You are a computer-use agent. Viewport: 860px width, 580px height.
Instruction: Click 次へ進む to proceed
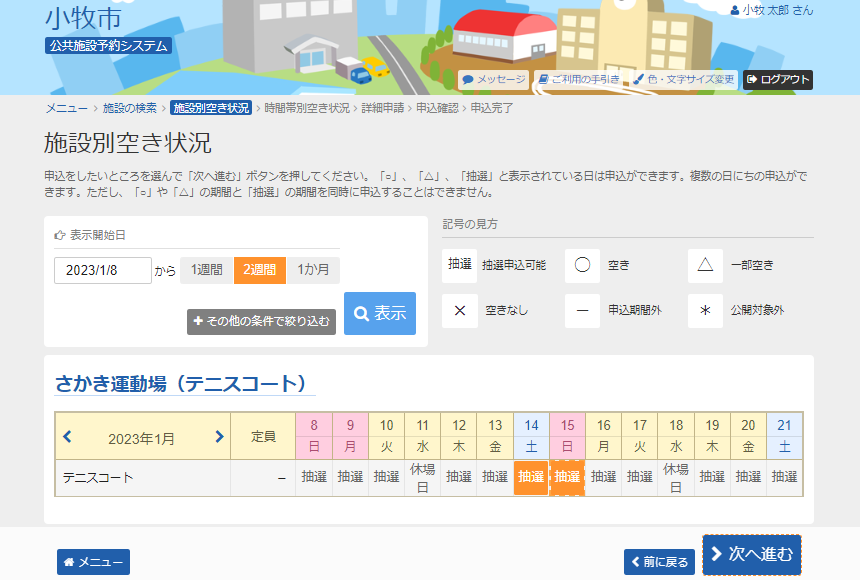[x=752, y=554]
